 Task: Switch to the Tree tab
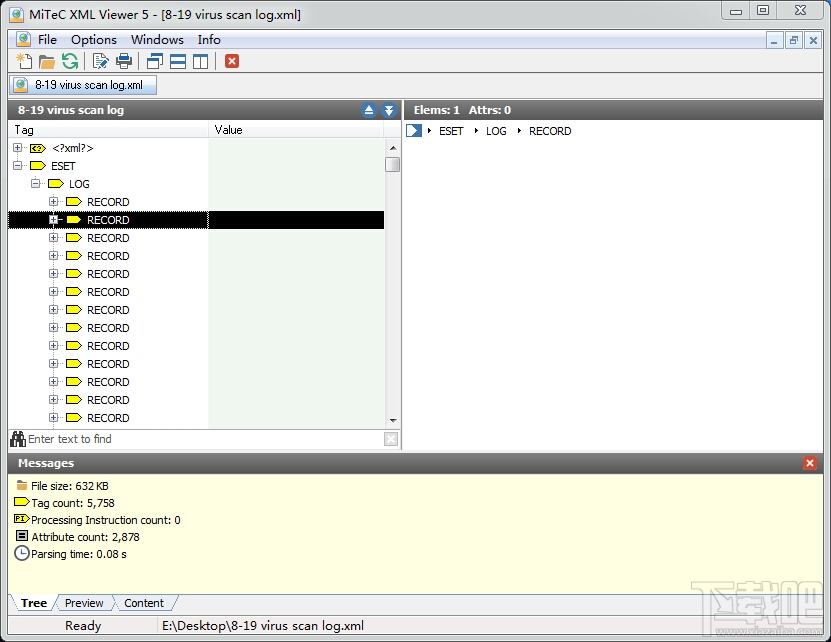pos(33,603)
